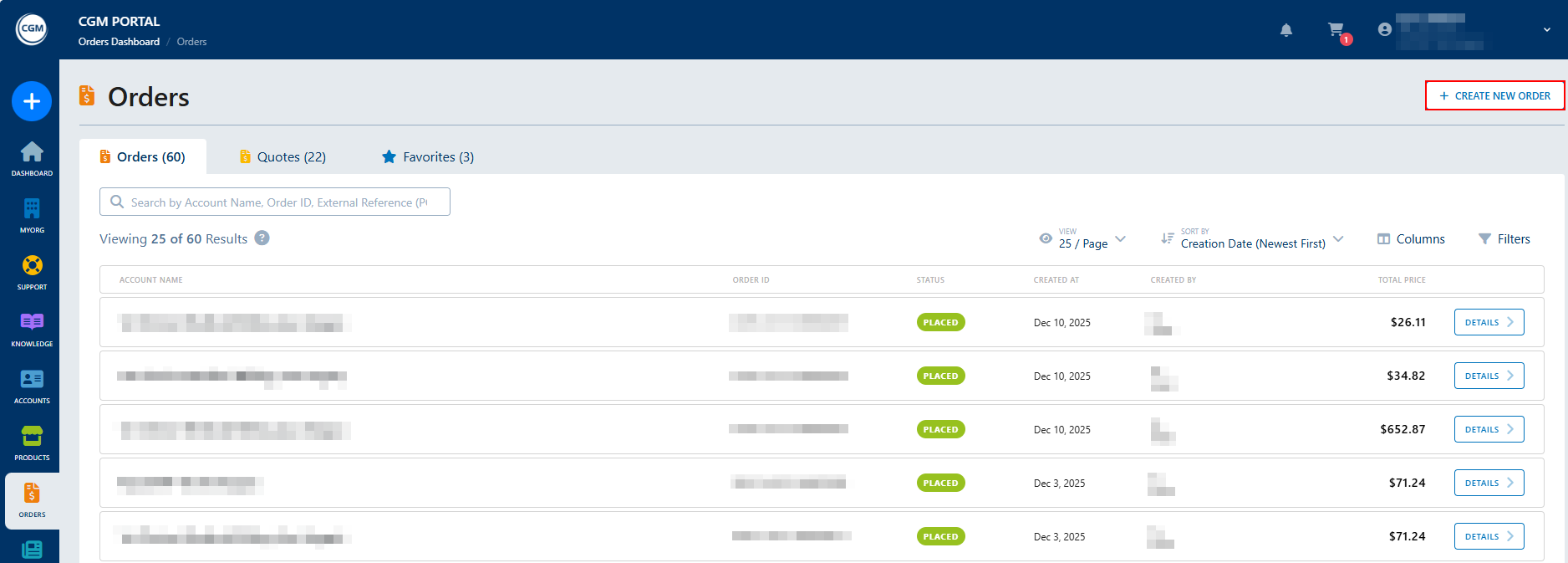Open the notifications bell
The height and width of the screenshot is (563, 1568).
1286,30
